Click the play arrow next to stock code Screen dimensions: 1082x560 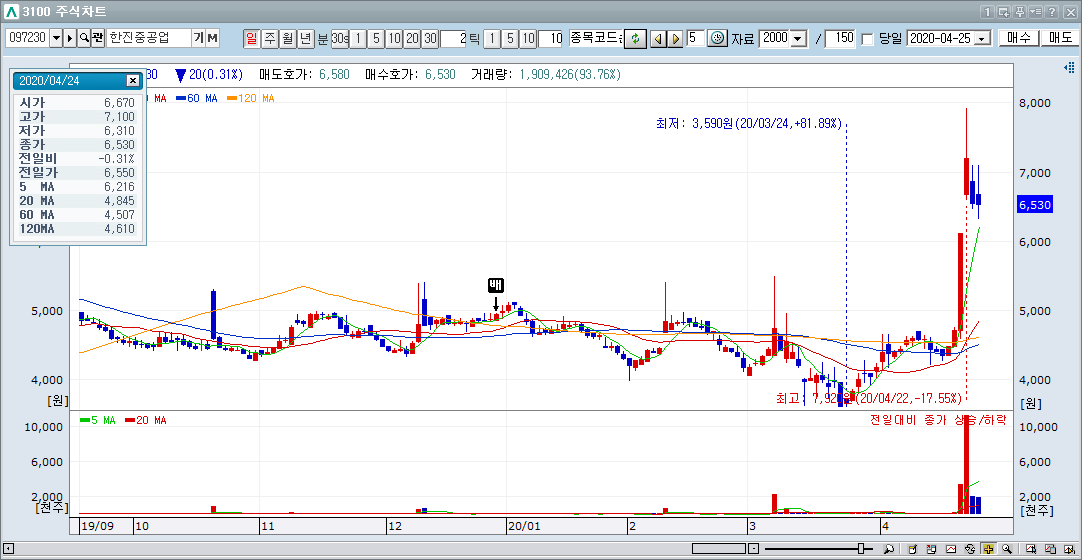70,39
